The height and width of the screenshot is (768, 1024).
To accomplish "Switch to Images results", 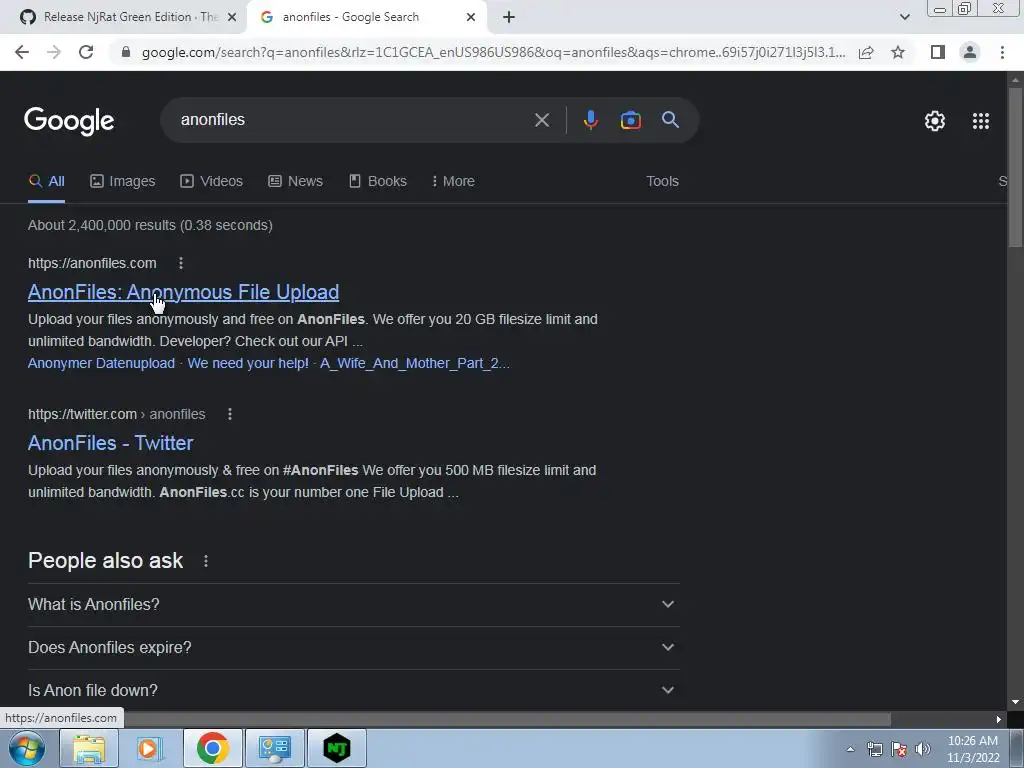I will tap(123, 182).
